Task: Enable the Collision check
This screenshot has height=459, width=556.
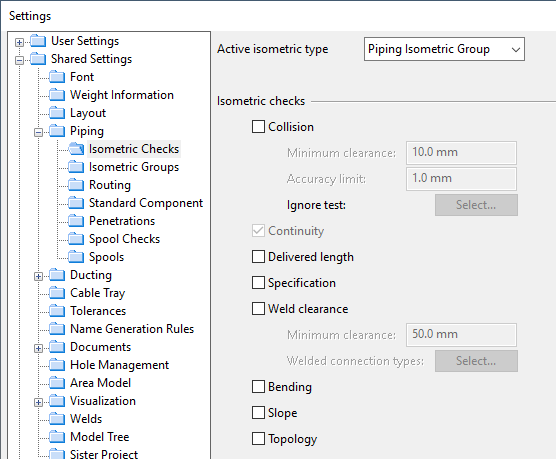Action: pos(258,127)
